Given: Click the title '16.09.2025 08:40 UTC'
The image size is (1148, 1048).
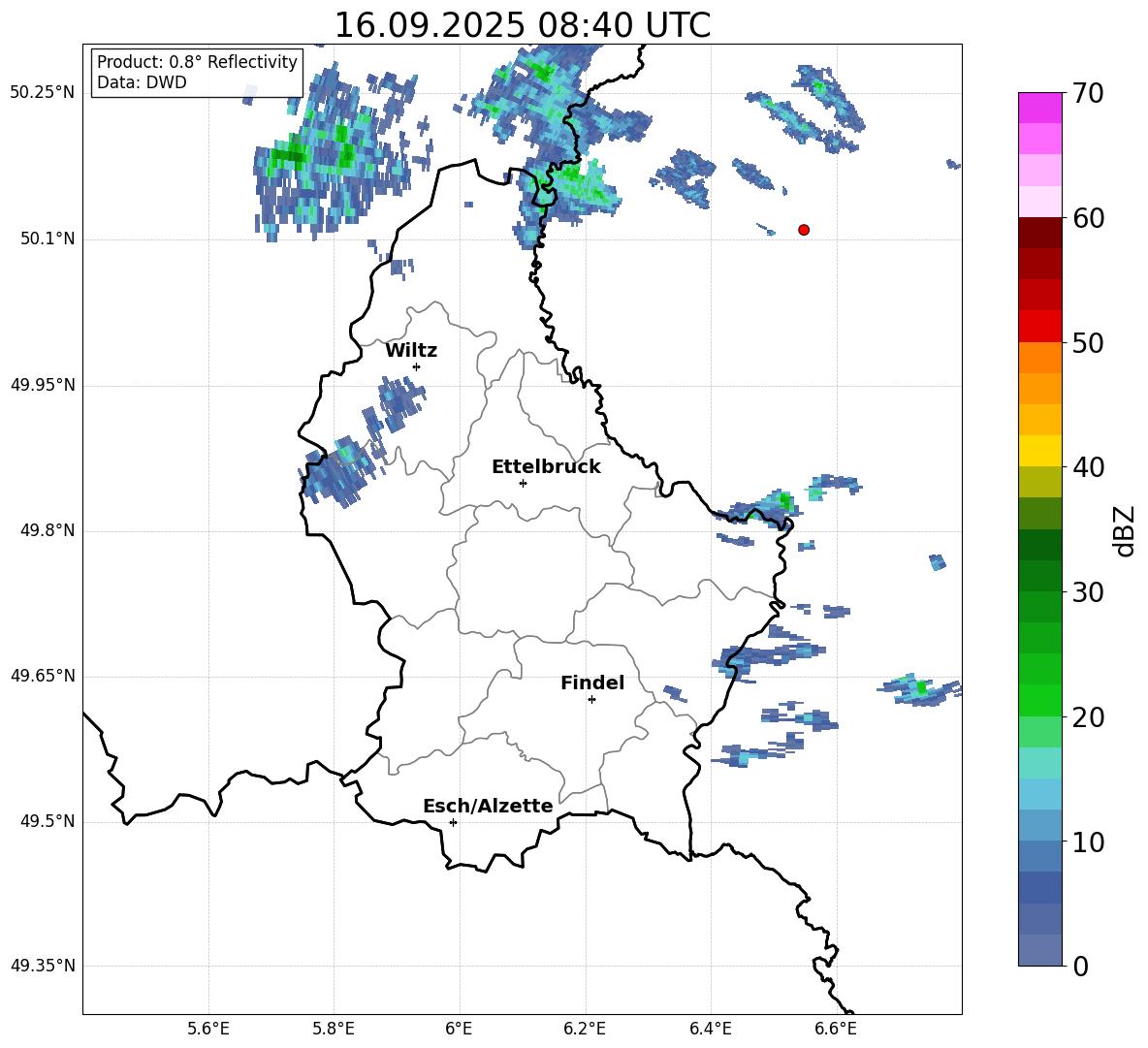Looking at the screenshot, I should tap(522, 25).
